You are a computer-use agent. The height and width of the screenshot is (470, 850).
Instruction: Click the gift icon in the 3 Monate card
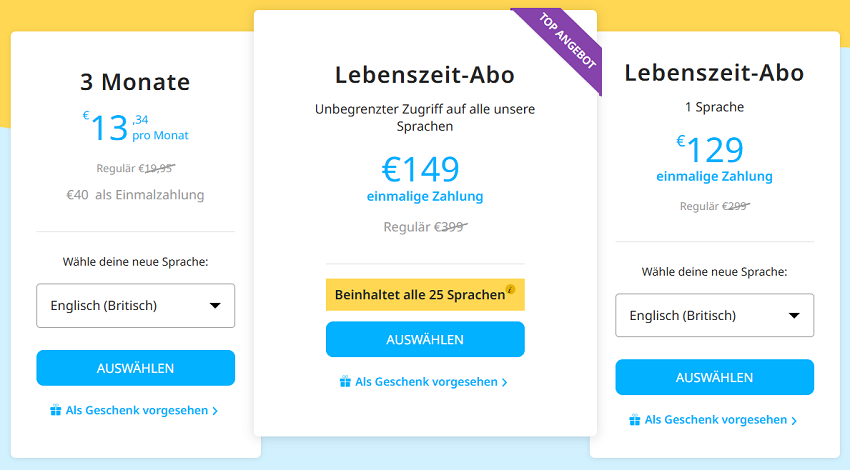coord(56,410)
